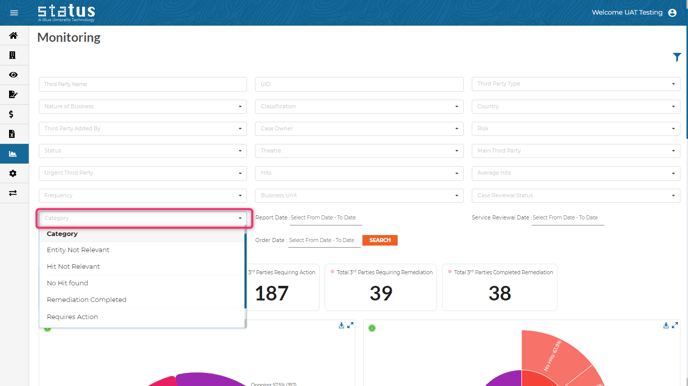Viewport: 688px width, 386px height.
Task: Open the transfer arrows sidebar icon
Action: tap(13, 193)
